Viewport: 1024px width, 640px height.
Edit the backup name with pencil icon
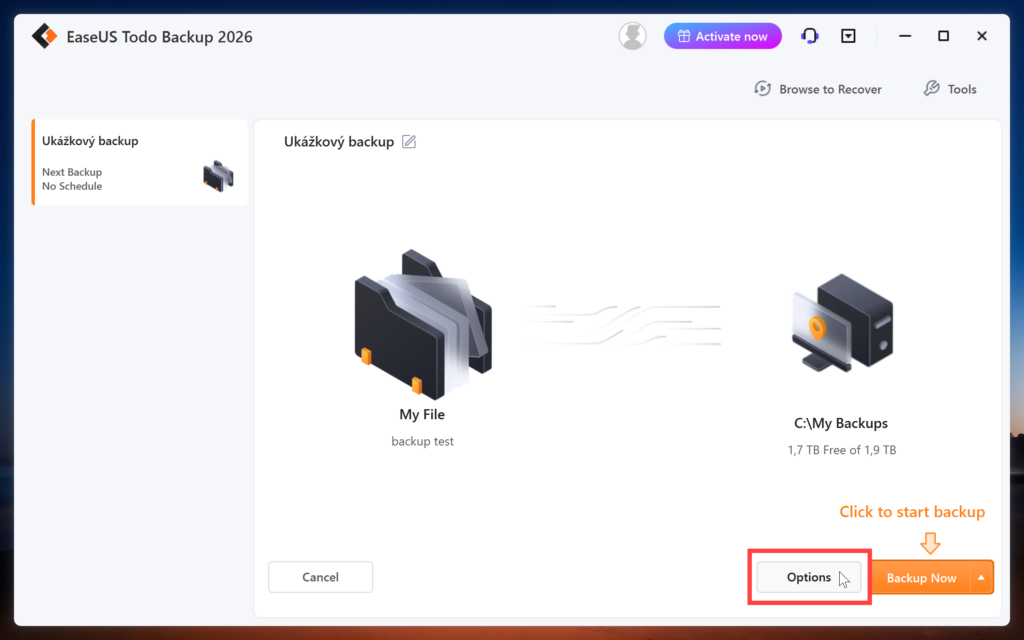point(409,142)
